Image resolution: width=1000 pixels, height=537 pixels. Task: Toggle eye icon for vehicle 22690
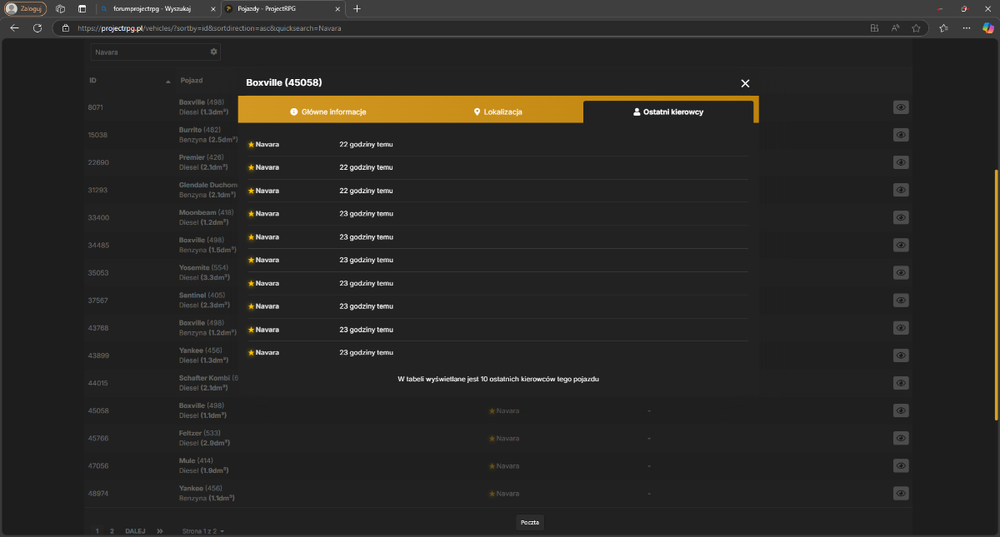(x=901, y=162)
